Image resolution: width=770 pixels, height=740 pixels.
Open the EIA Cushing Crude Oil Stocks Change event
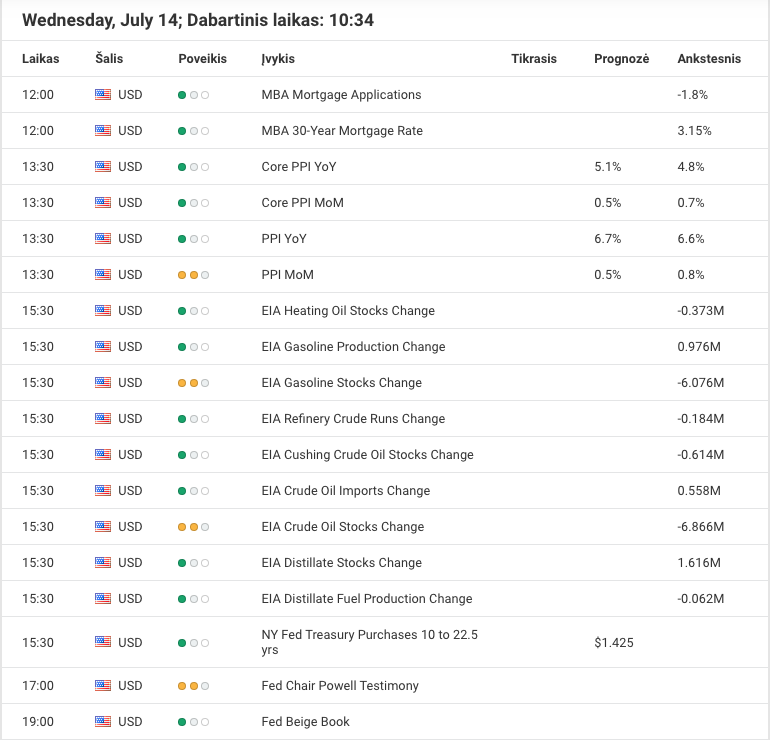[x=367, y=455]
